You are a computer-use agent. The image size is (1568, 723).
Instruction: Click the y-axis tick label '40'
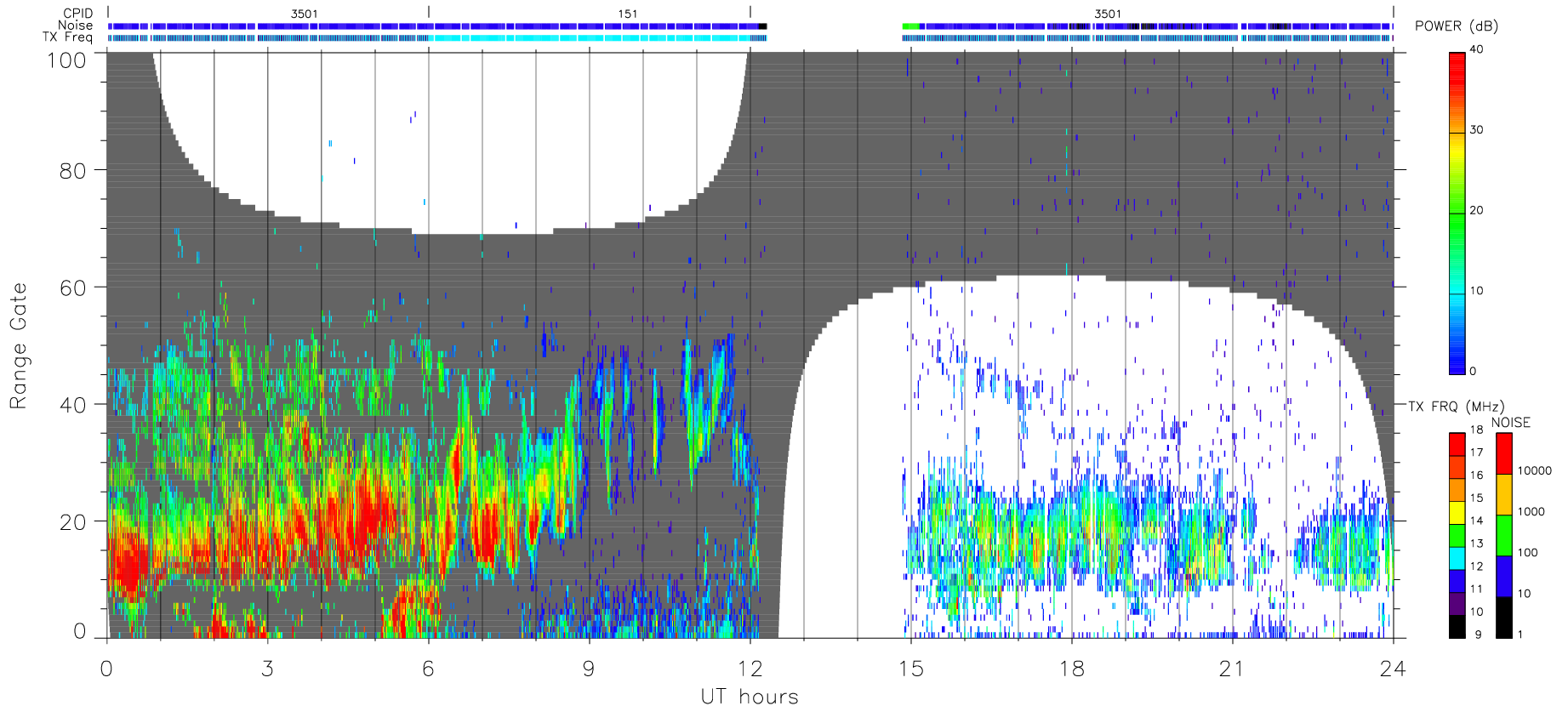pyautogui.click(x=72, y=405)
